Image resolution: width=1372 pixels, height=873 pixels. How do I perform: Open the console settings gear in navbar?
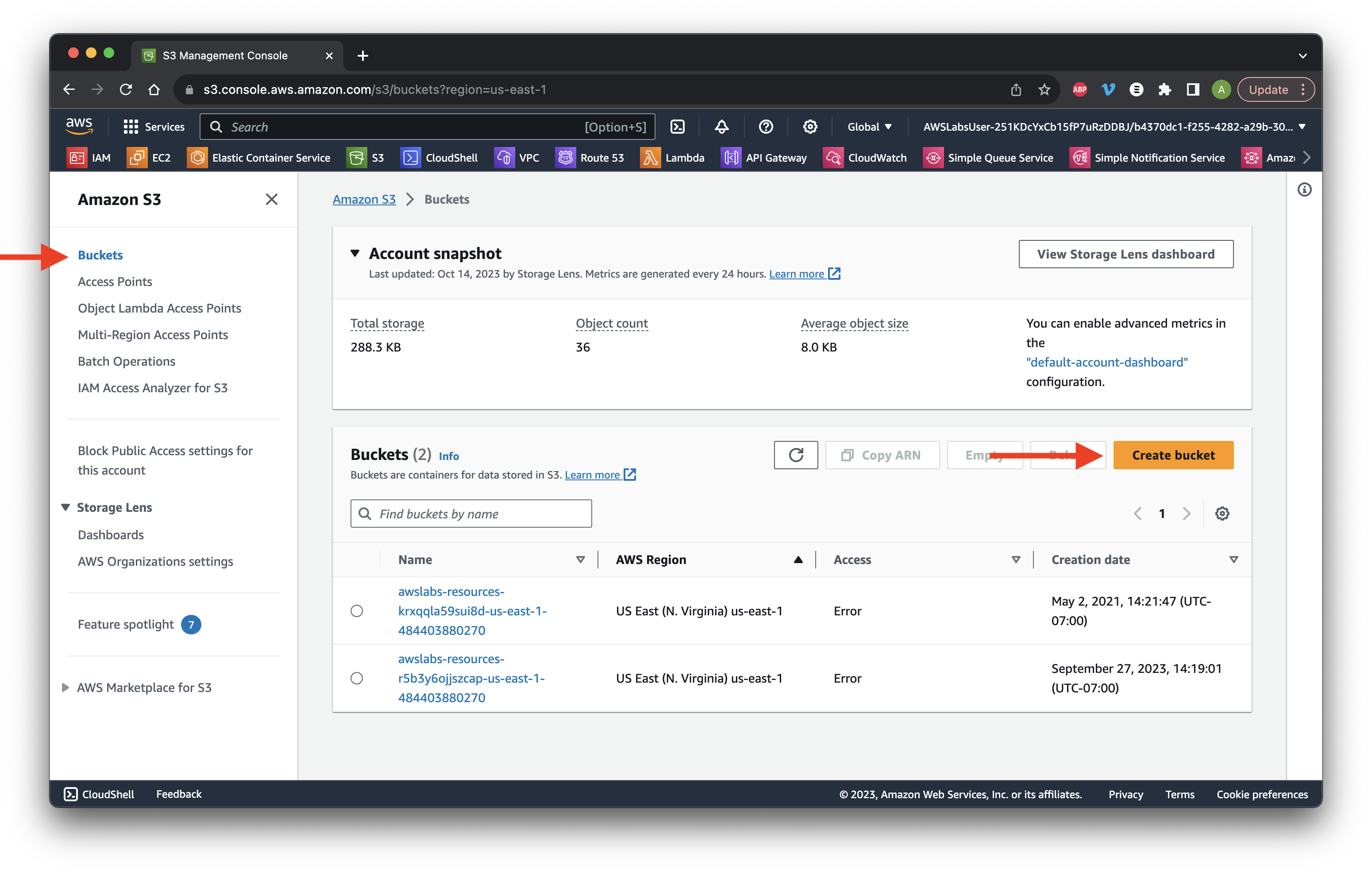pyautogui.click(x=809, y=127)
